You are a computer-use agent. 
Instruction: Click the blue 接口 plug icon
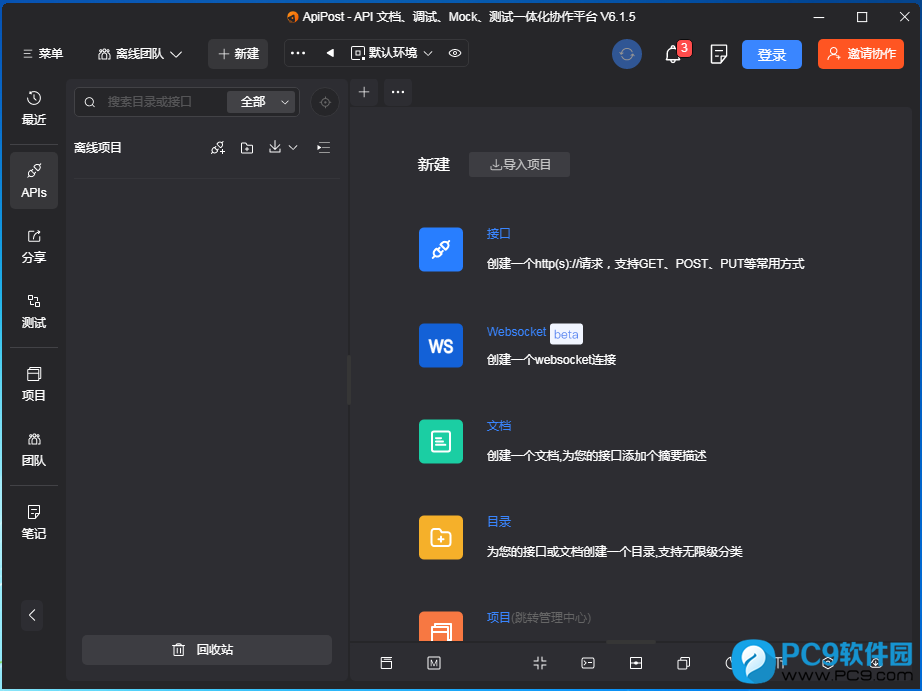pos(441,249)
